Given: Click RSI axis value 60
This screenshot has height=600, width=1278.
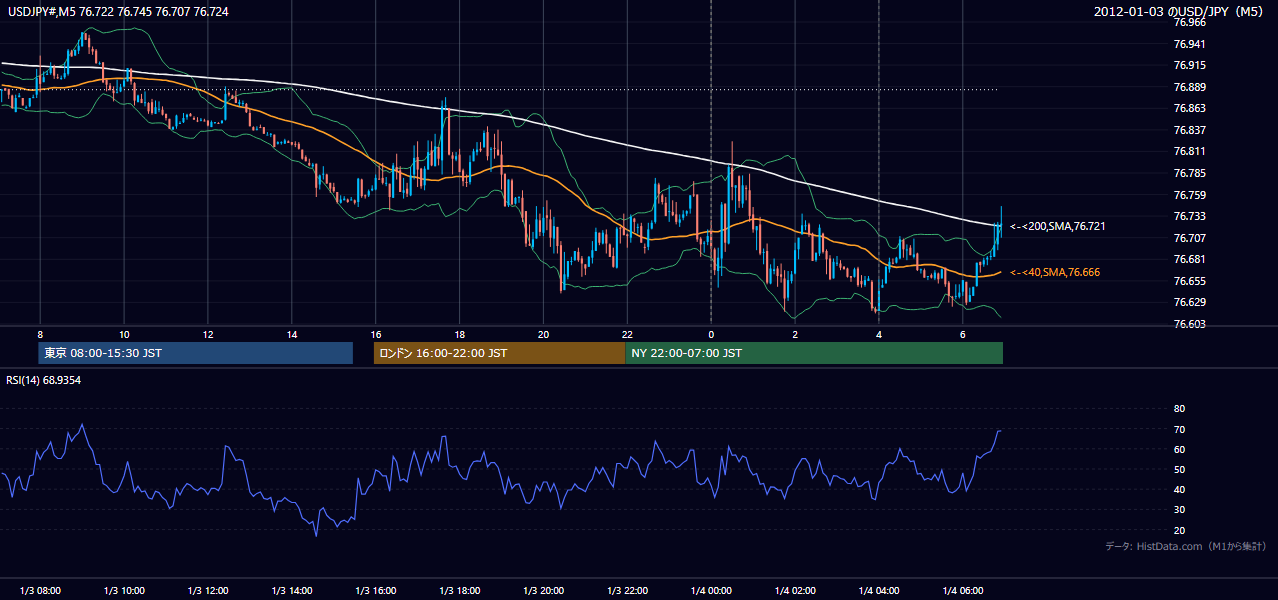Looking at the screenshot, I should click(1179, 449).
